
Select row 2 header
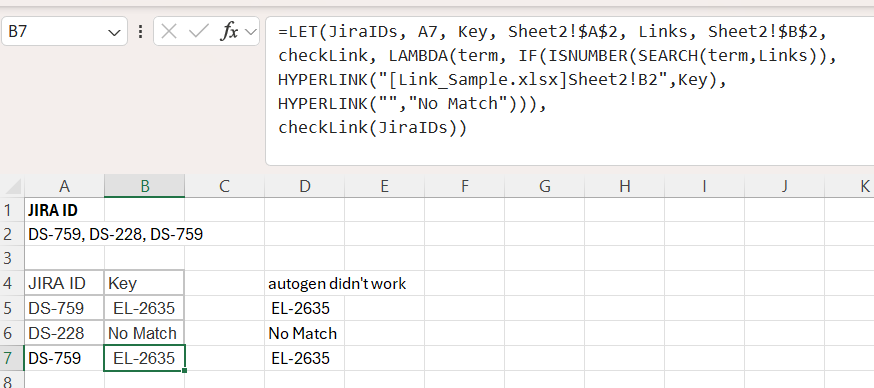(12, 234)
